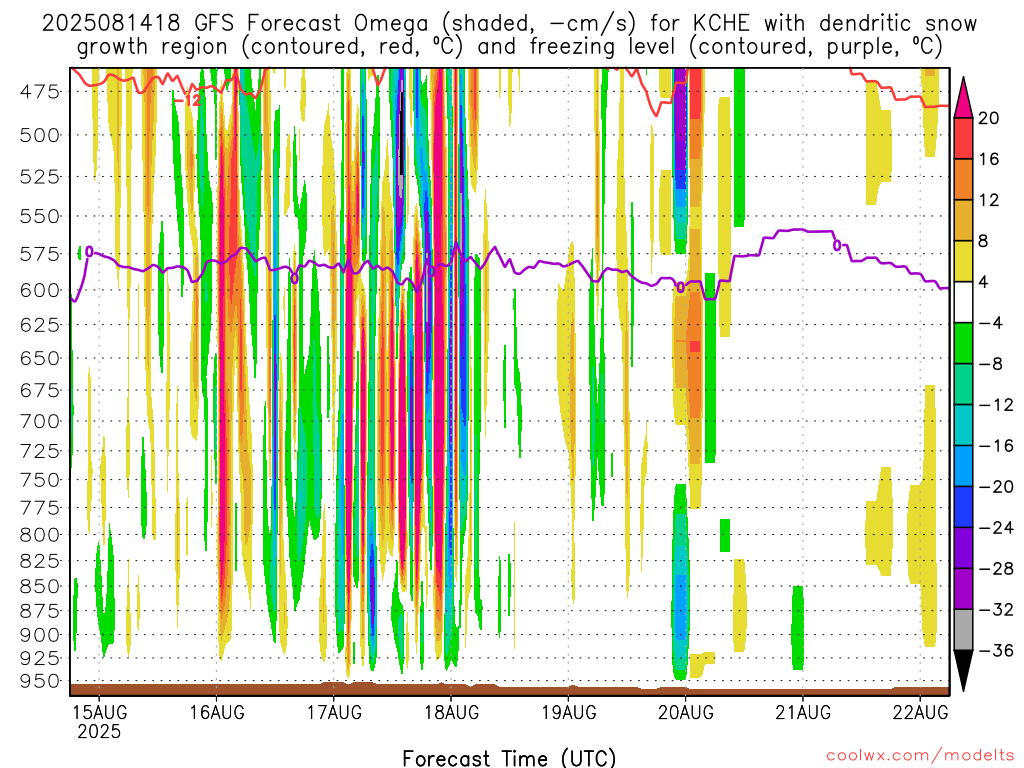Click the 725 pressure level label
Screen dimensions: 1024x768
(40, 451)
